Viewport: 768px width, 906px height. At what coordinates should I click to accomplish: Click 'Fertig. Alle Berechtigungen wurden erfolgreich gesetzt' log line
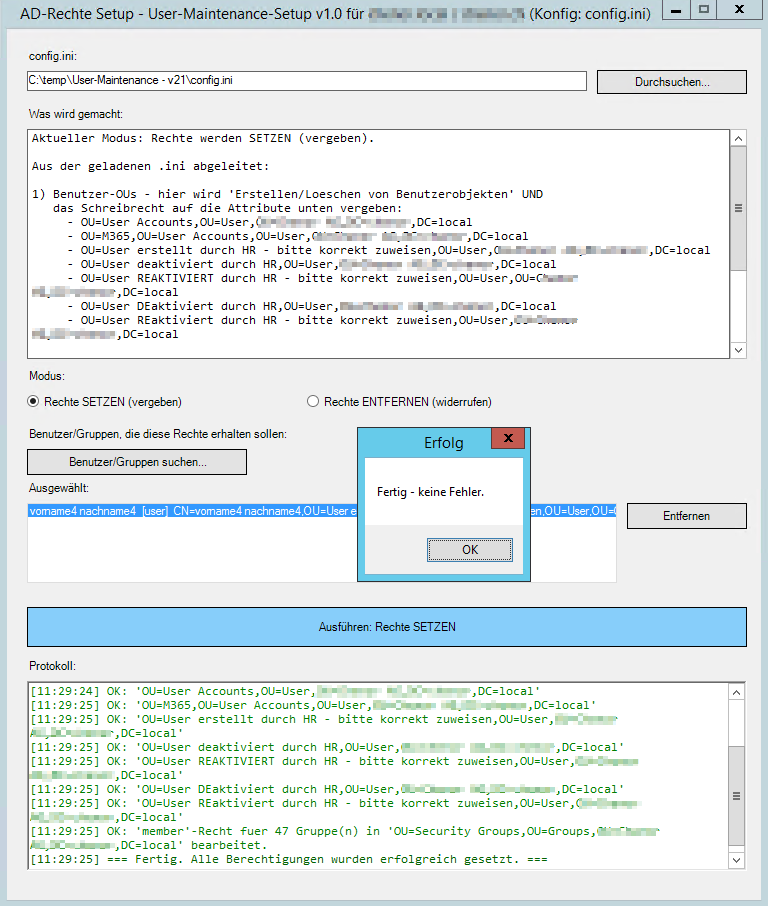coord(289,859)
